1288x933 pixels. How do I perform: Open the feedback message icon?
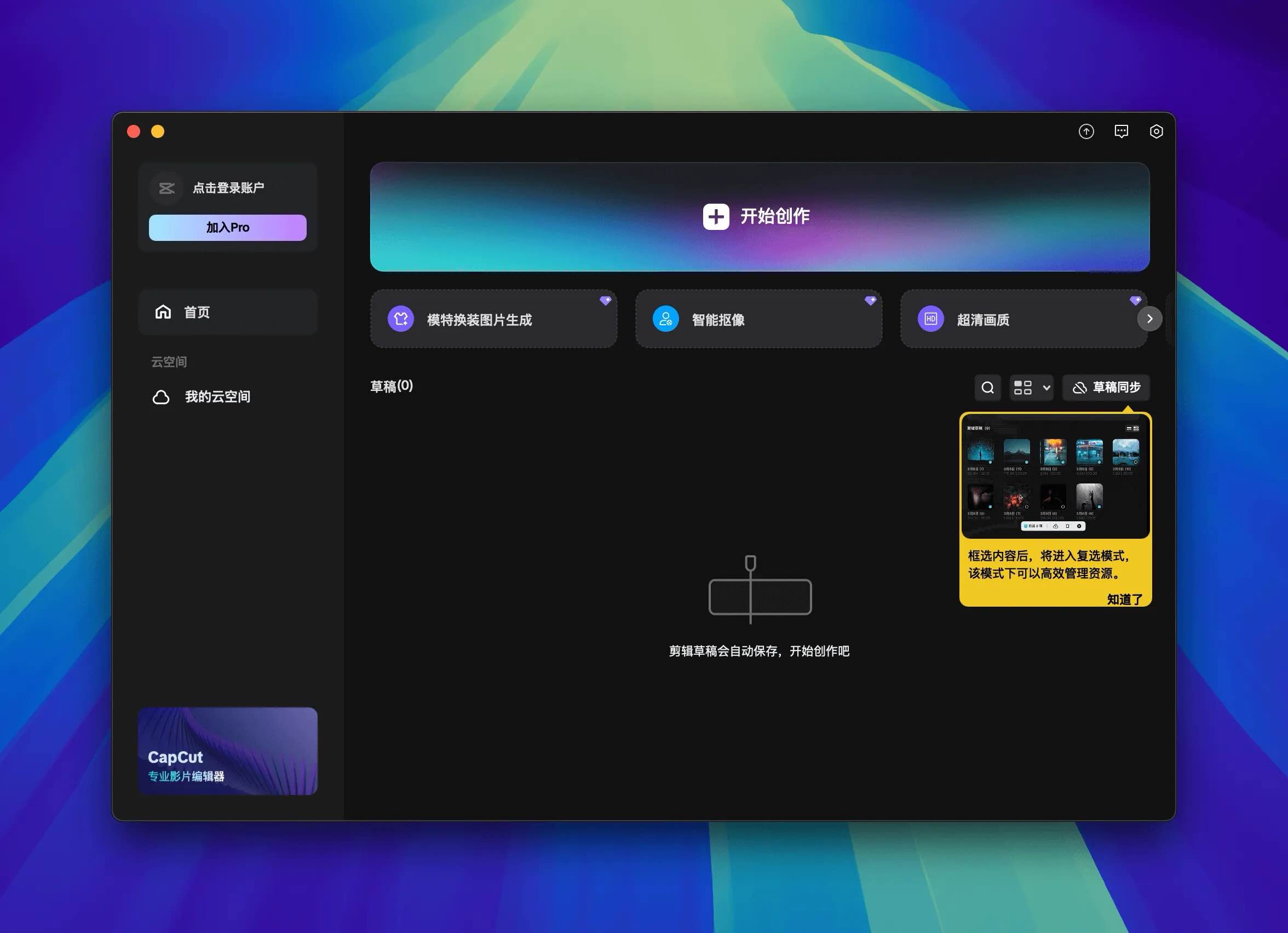tap(1122, 131)
